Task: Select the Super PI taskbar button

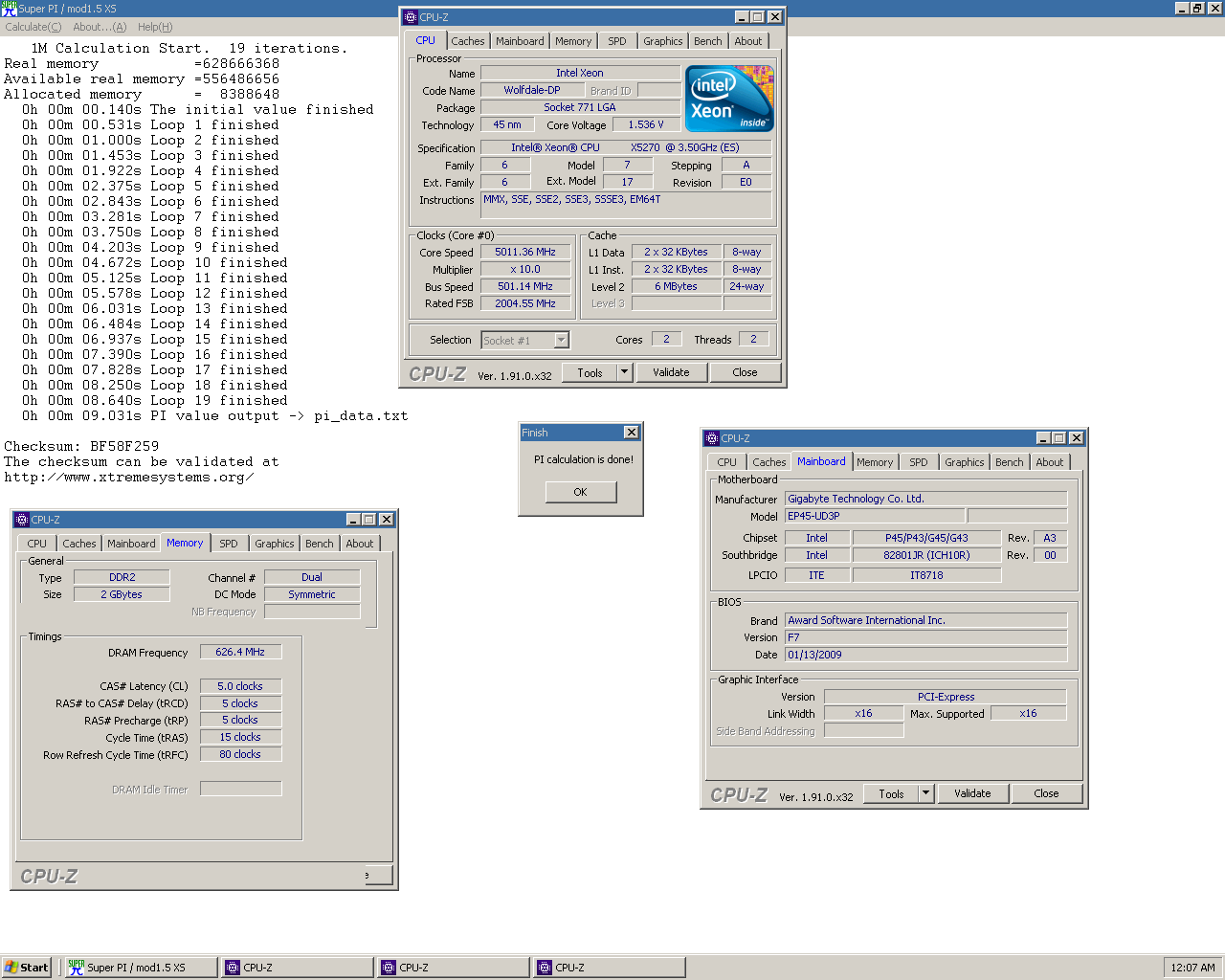Action: click(140, 968)
